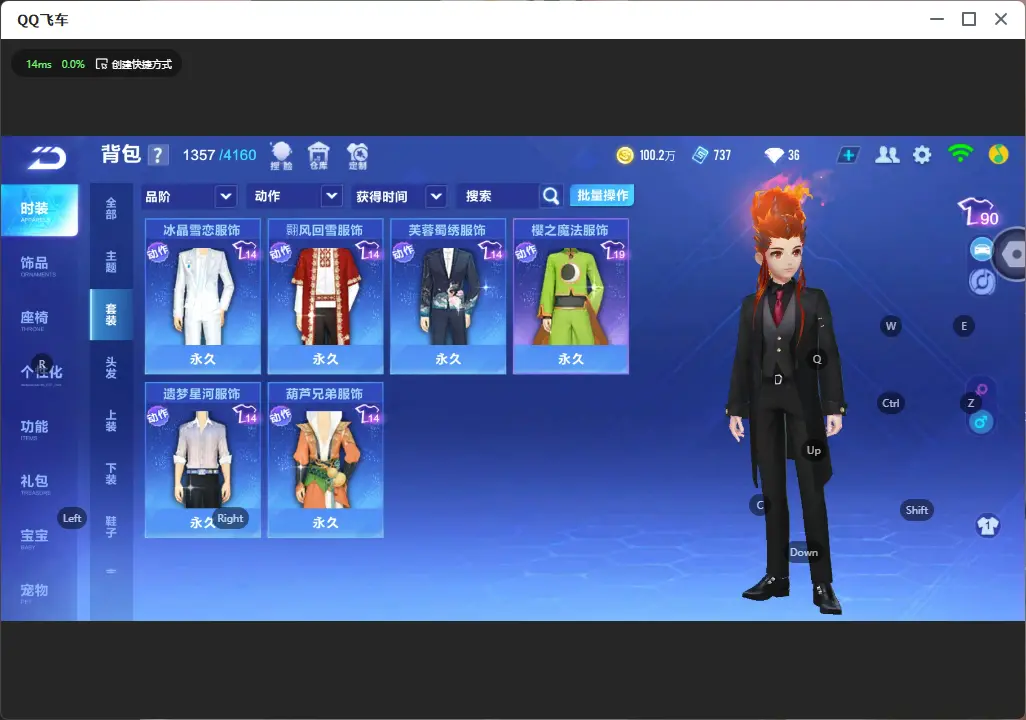Open the friends list icon
The width and height of the screenshot is (1026, 720).
coord(887,155)
